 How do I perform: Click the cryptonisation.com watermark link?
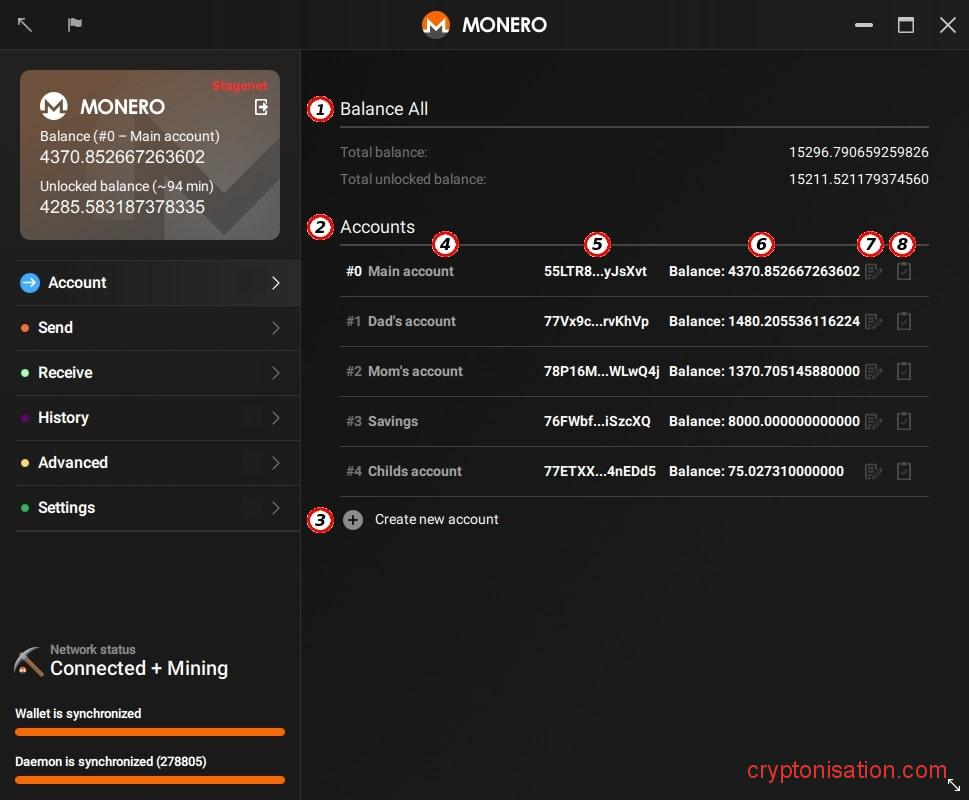coord(845,770)
